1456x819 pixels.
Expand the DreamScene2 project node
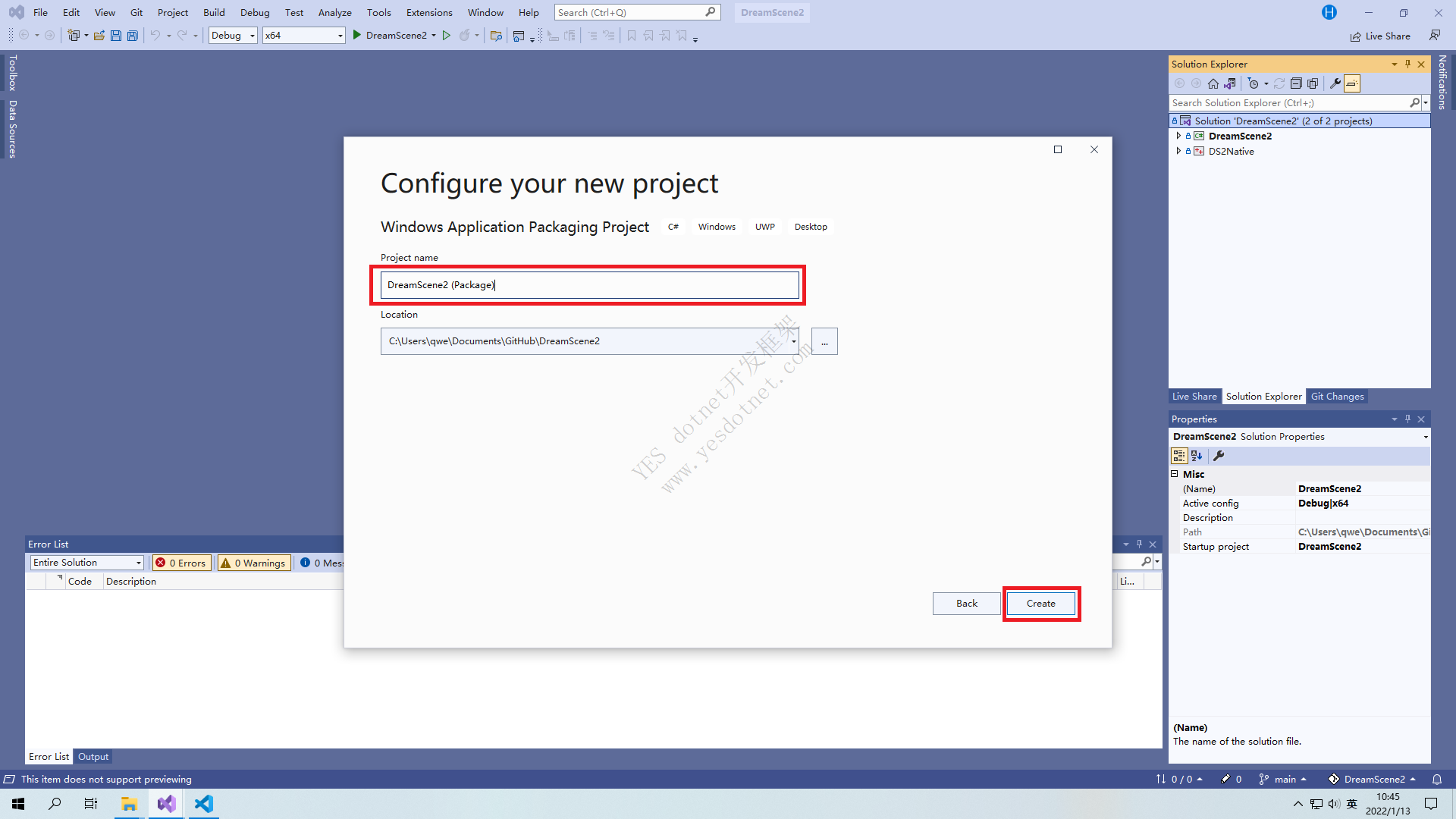coord(1178,136)
